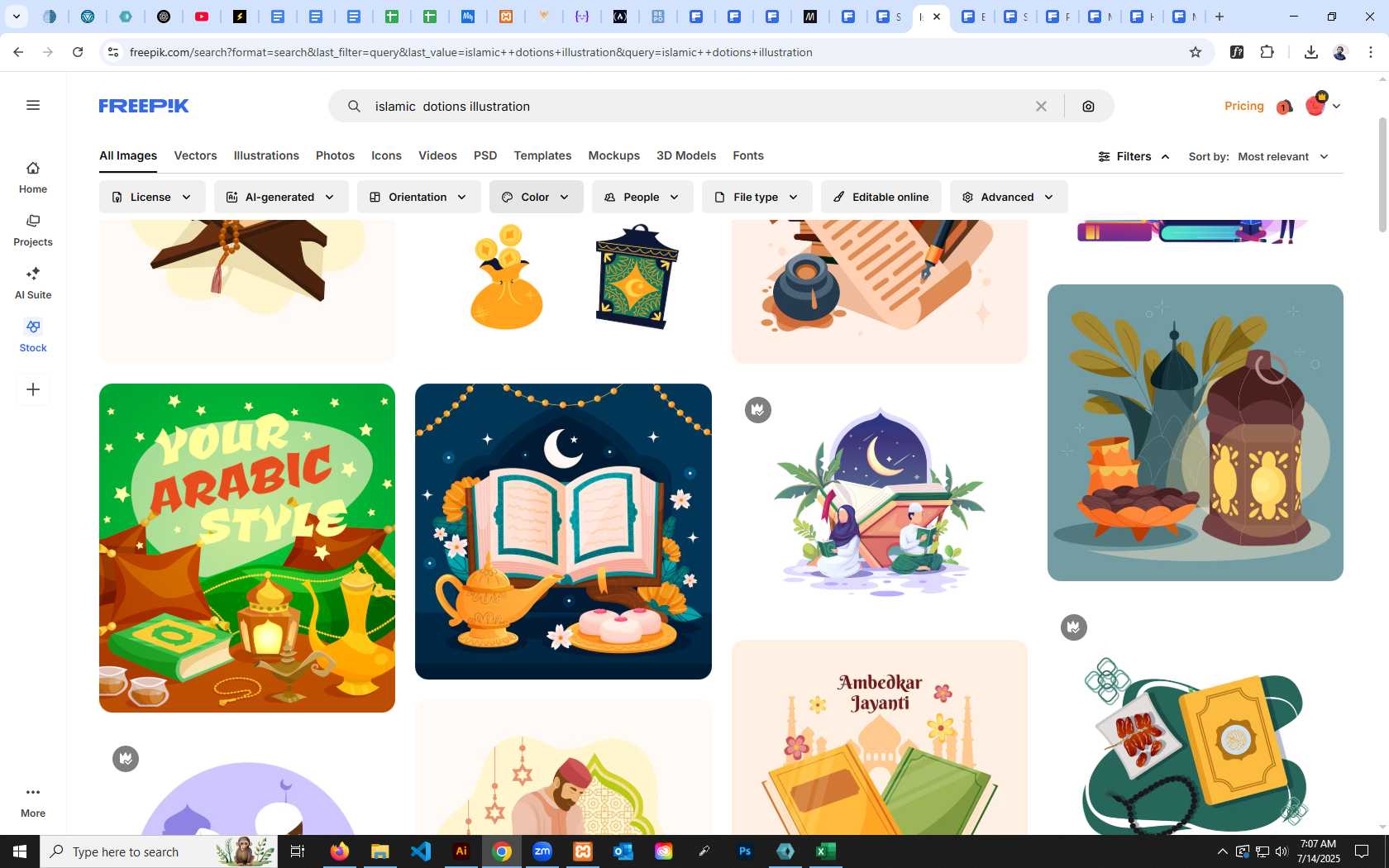Change Sort by Most relevant
Screen dimensions: 1389x868
[x=1283, y=156]
